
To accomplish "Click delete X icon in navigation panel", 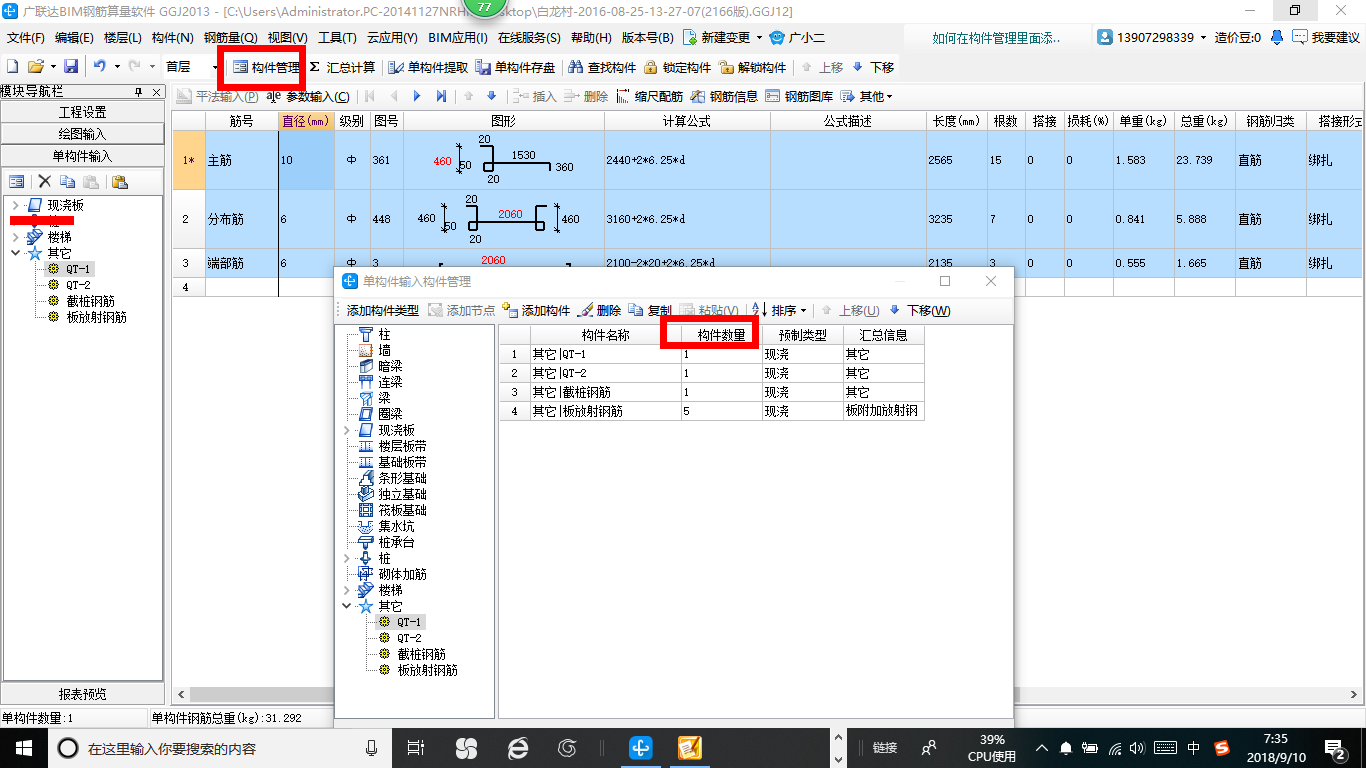I will click(x=44, y=181).
